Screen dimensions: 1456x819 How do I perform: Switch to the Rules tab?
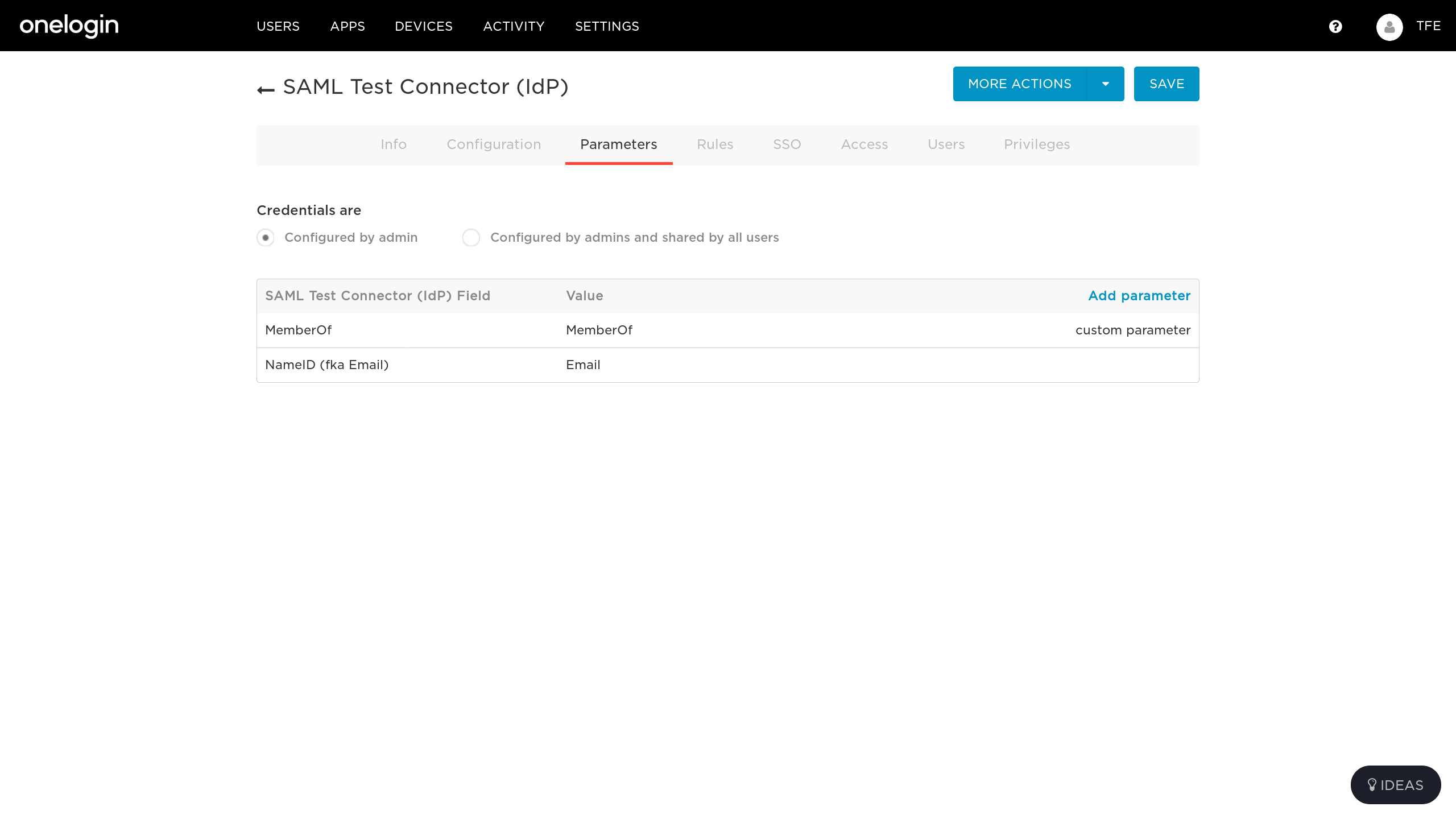pyautogui.click(x=715, y=144)
